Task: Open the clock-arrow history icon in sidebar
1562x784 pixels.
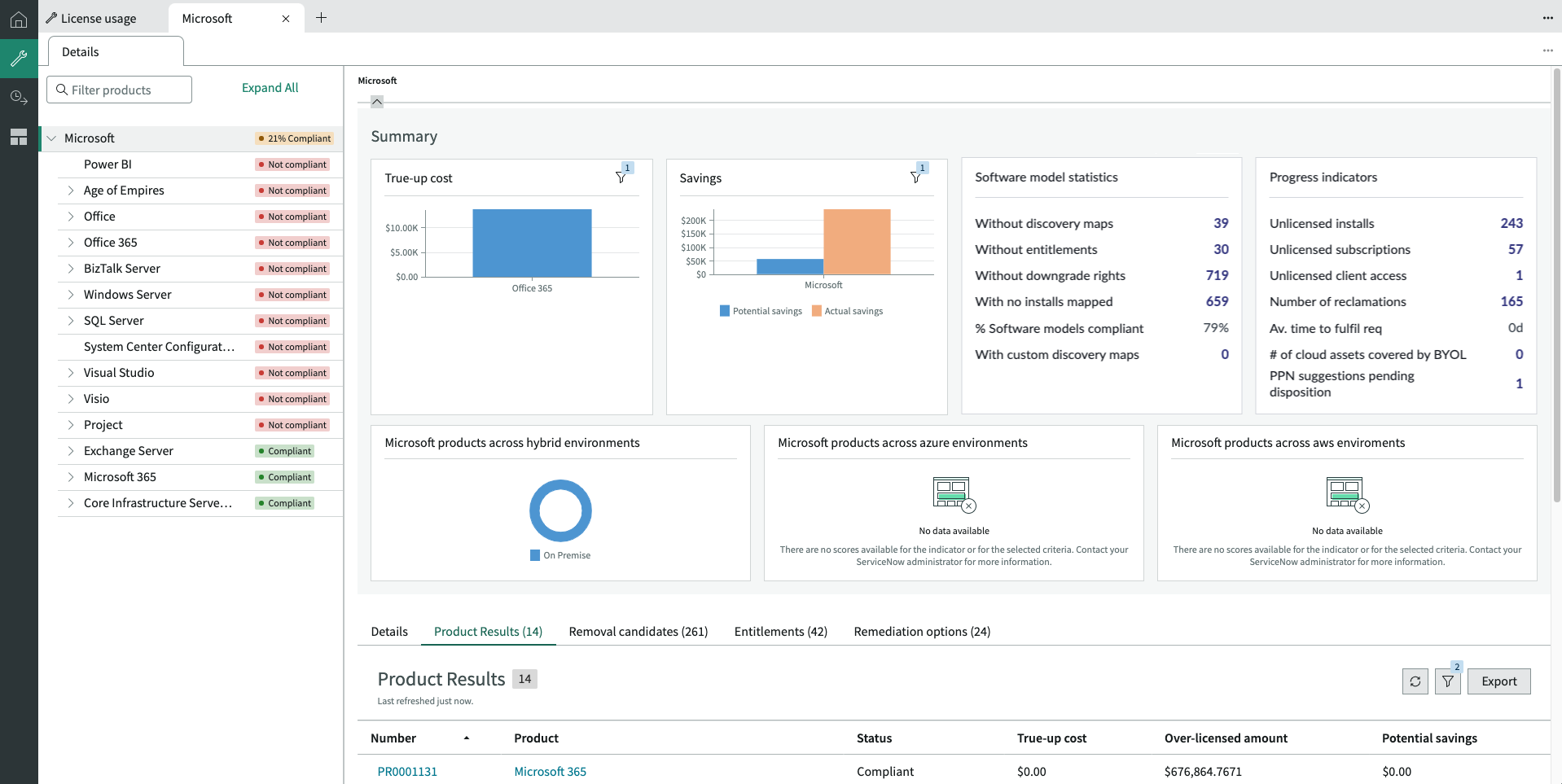Action: [19, 98]
